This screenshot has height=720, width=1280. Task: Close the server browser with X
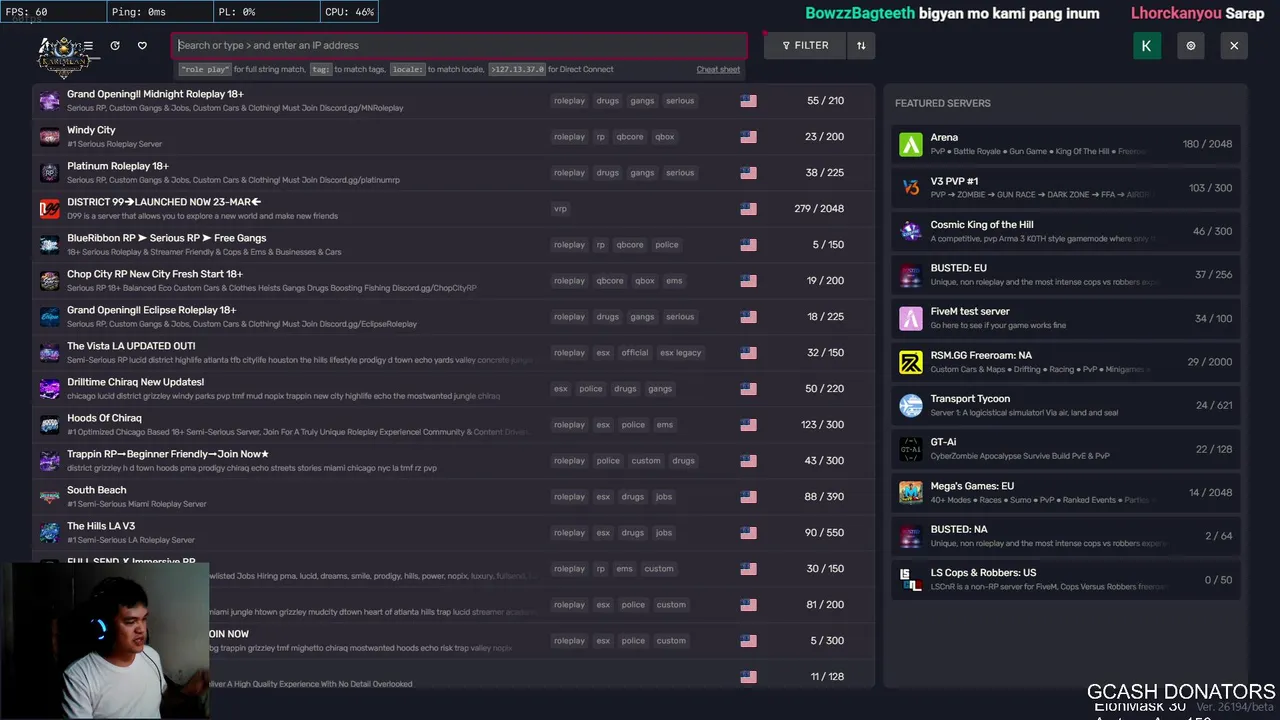tap(1234, 45)
